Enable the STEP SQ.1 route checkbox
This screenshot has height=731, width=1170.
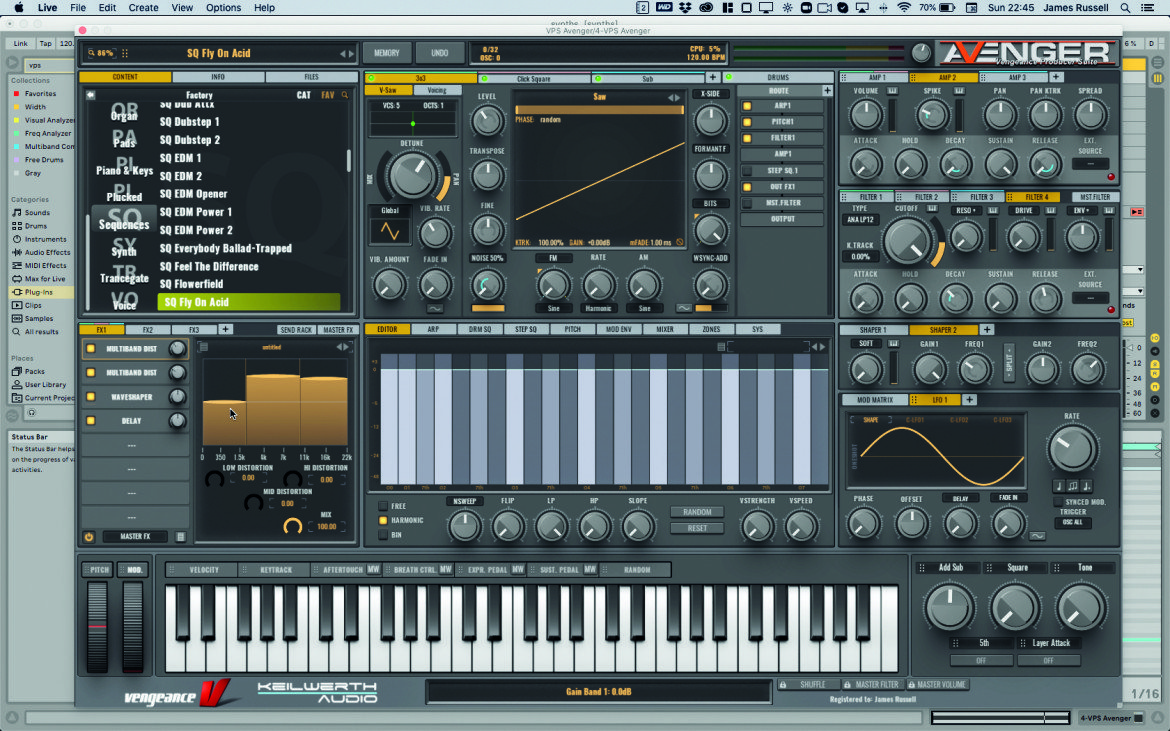tap(747, 171)
